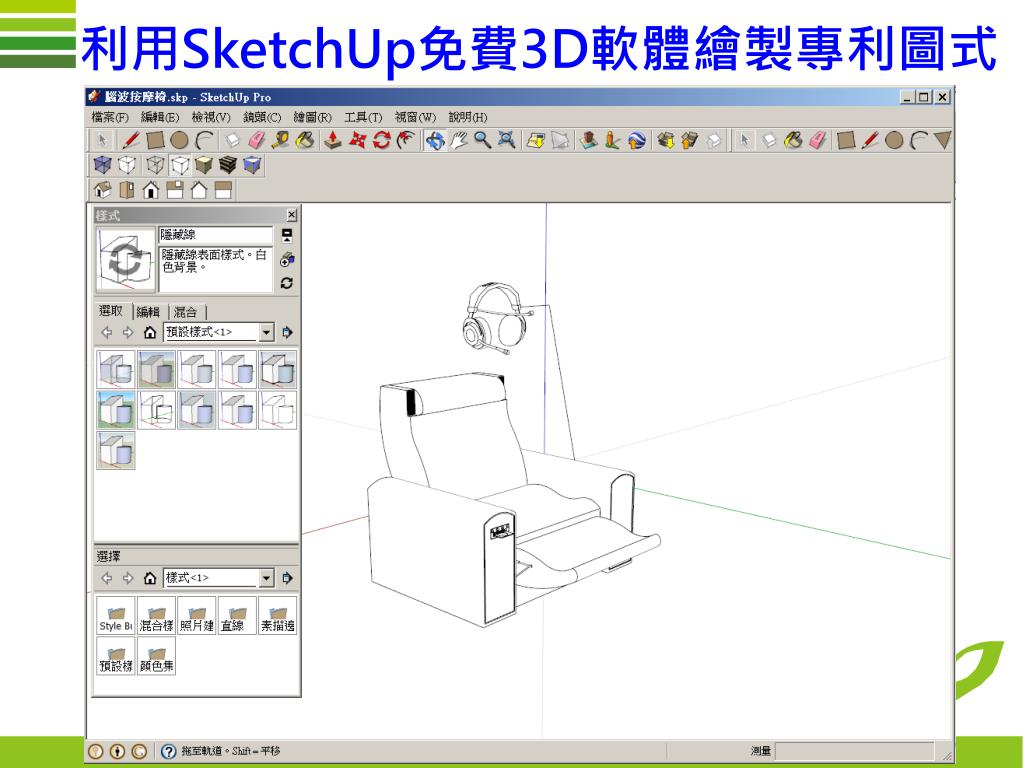This screenshot has height=768, width=1024.
Task: Open the 樣式<1> dropdown in lower pane
Action: (266, 578)
